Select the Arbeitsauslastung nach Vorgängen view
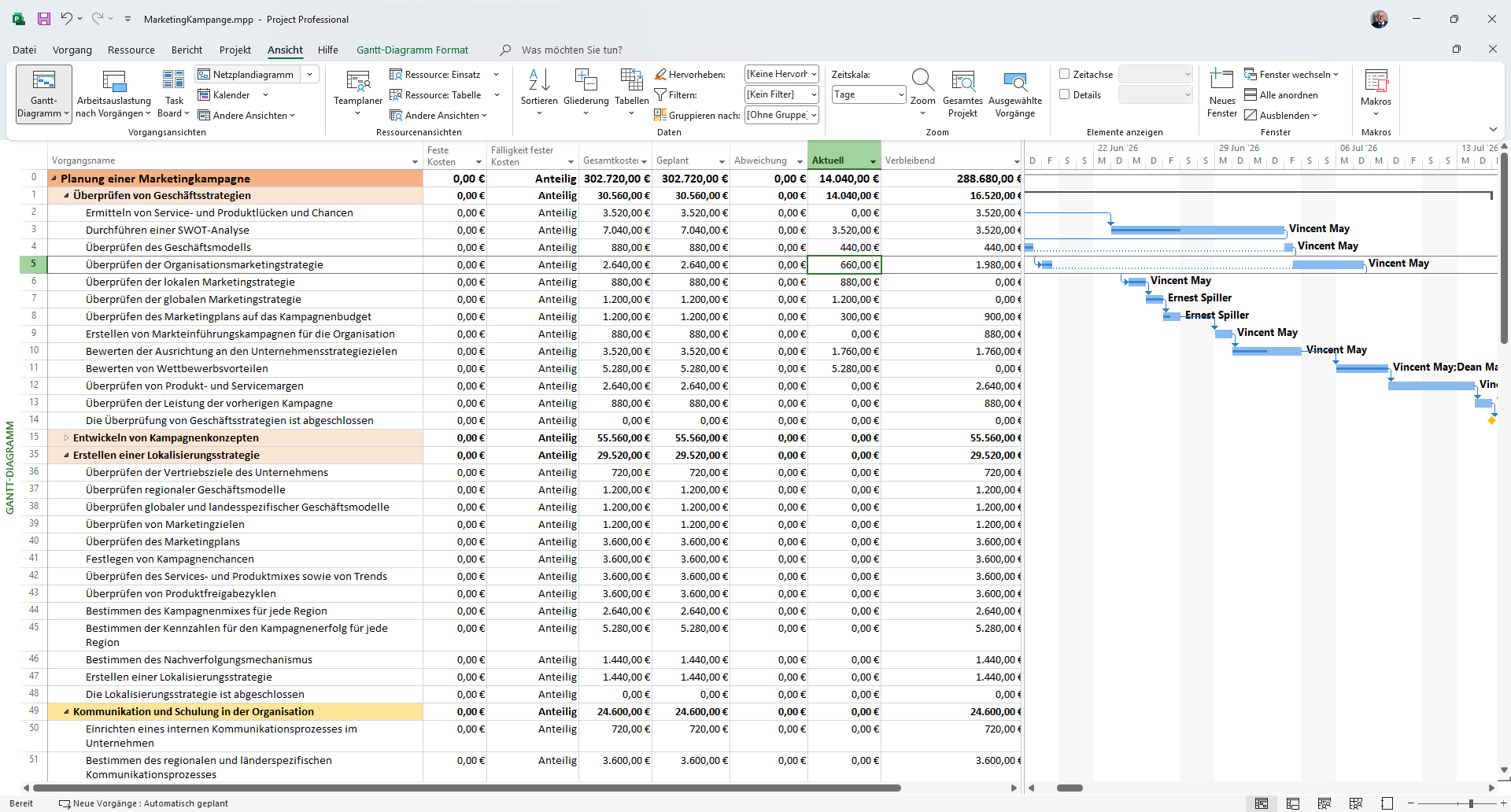The width and height of the screenshot is (1511, 812). point(114,94)
